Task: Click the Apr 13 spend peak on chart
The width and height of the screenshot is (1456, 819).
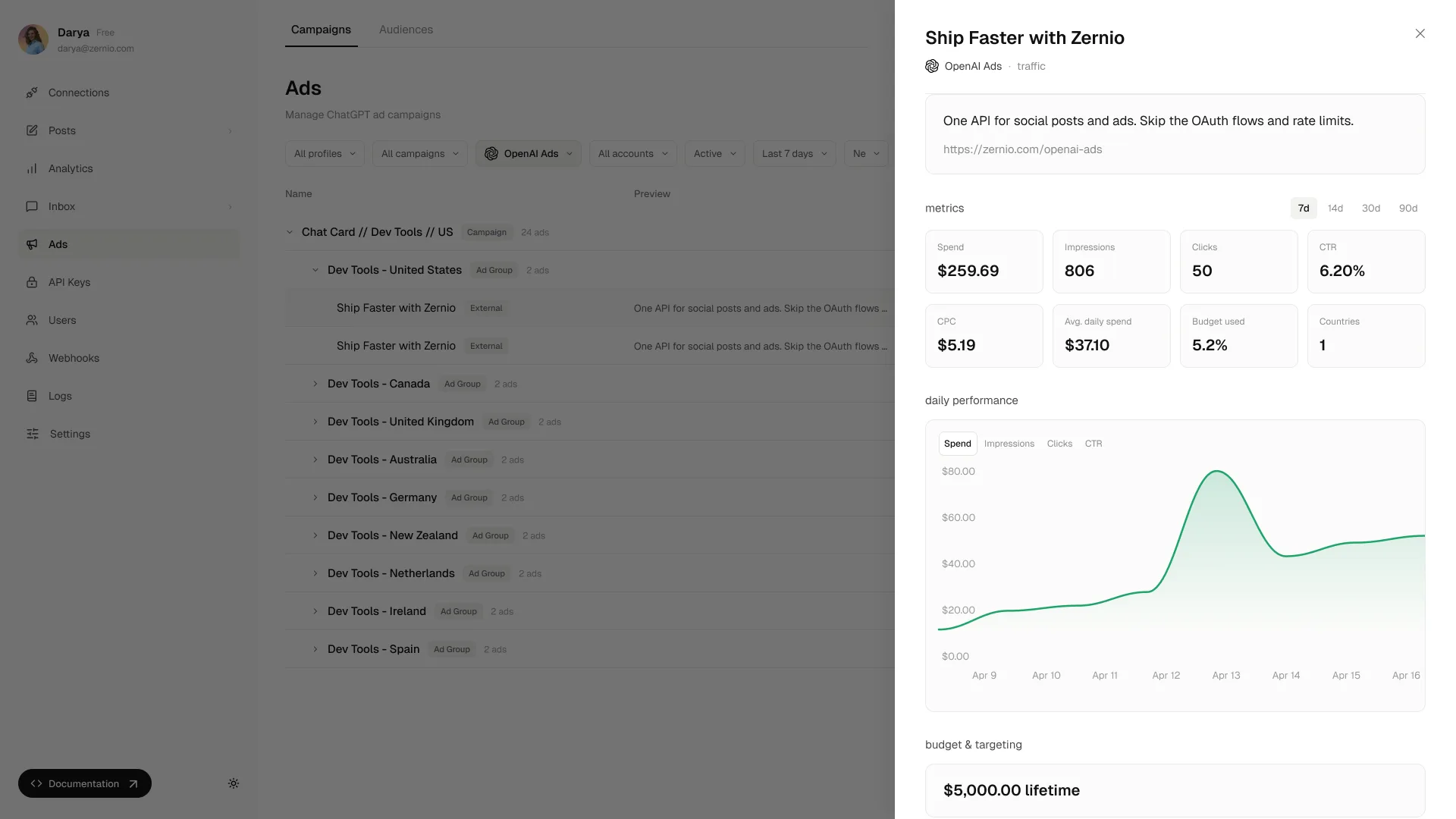Action: pyautogui.click(x=1217, y=472)
